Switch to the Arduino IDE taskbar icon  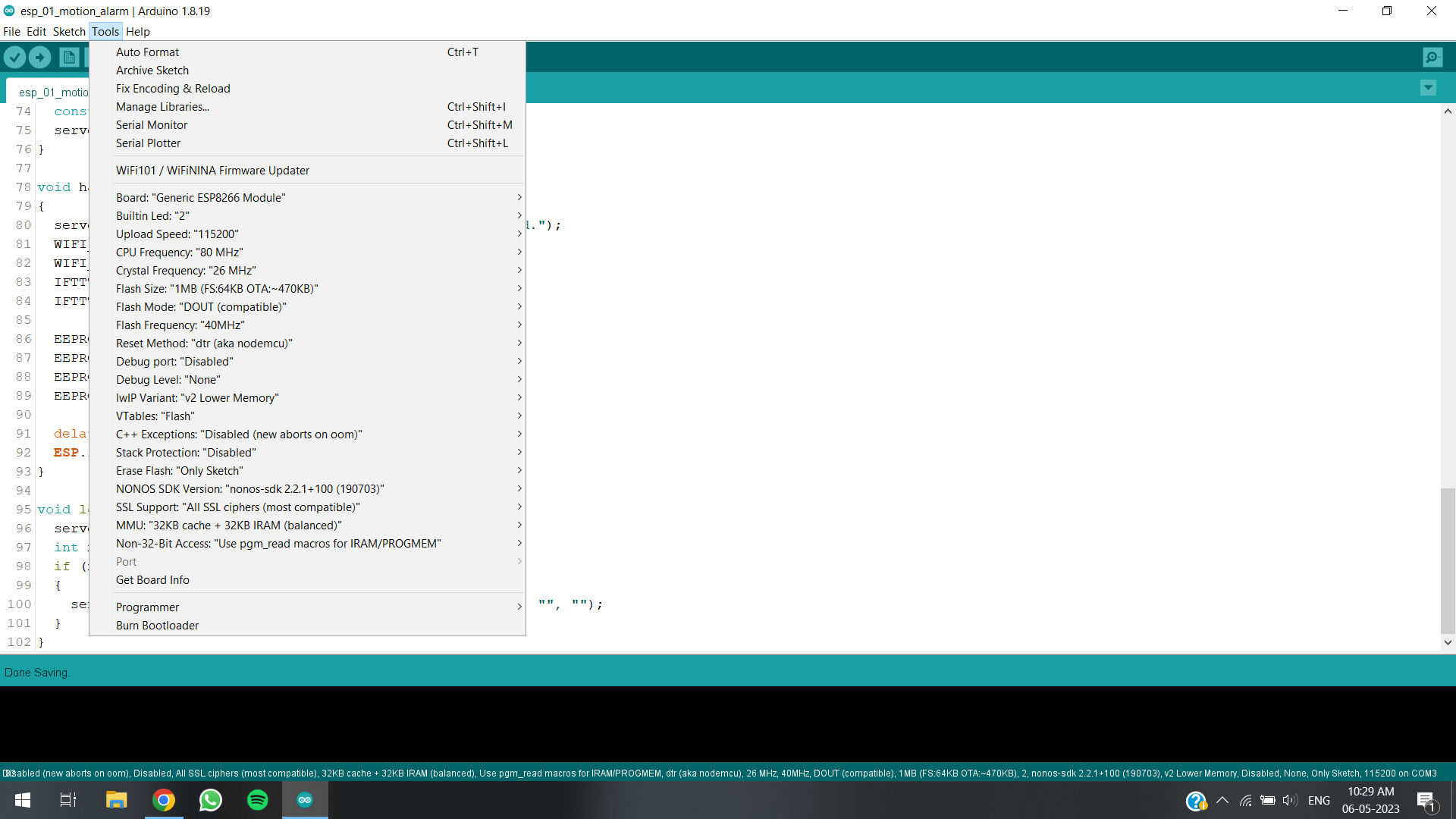(x=304, y=799)
